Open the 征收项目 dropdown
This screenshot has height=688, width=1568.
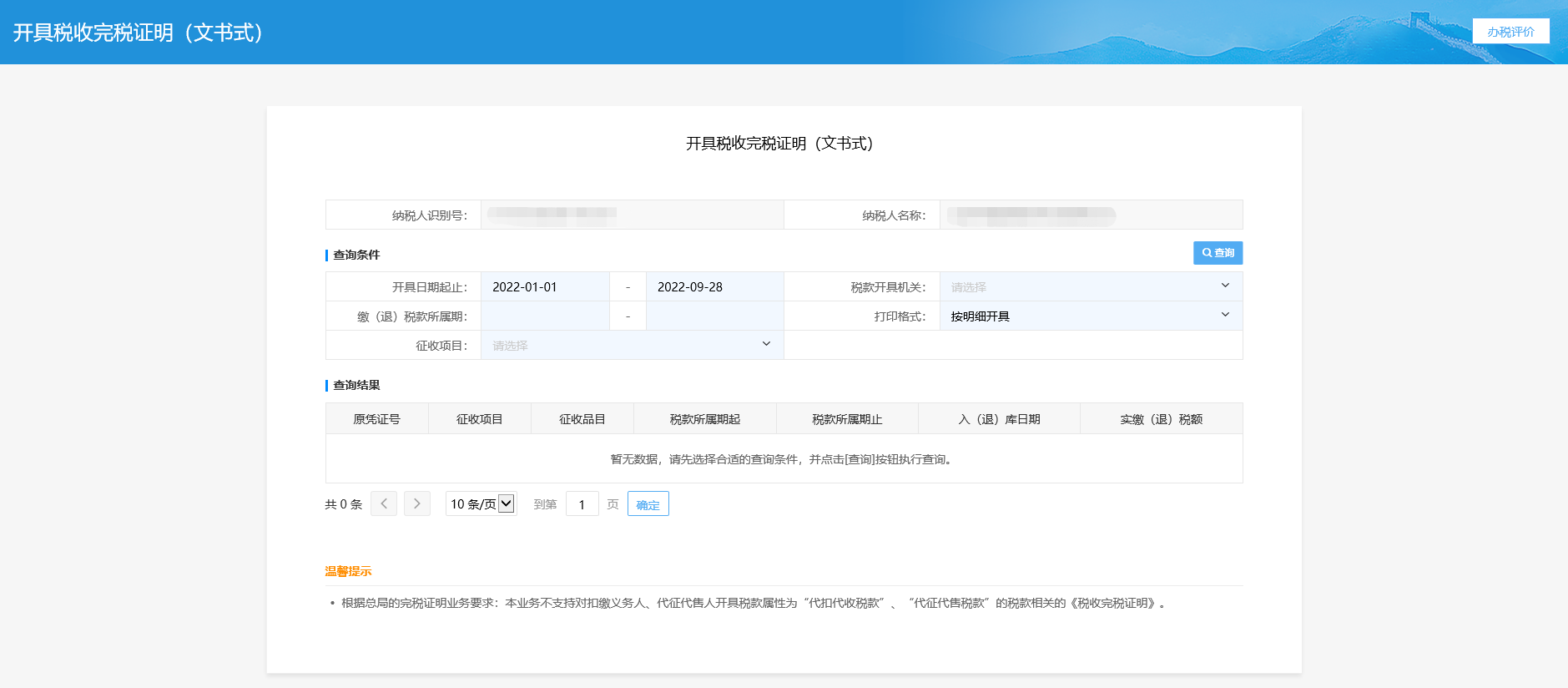tap(632, 345)
